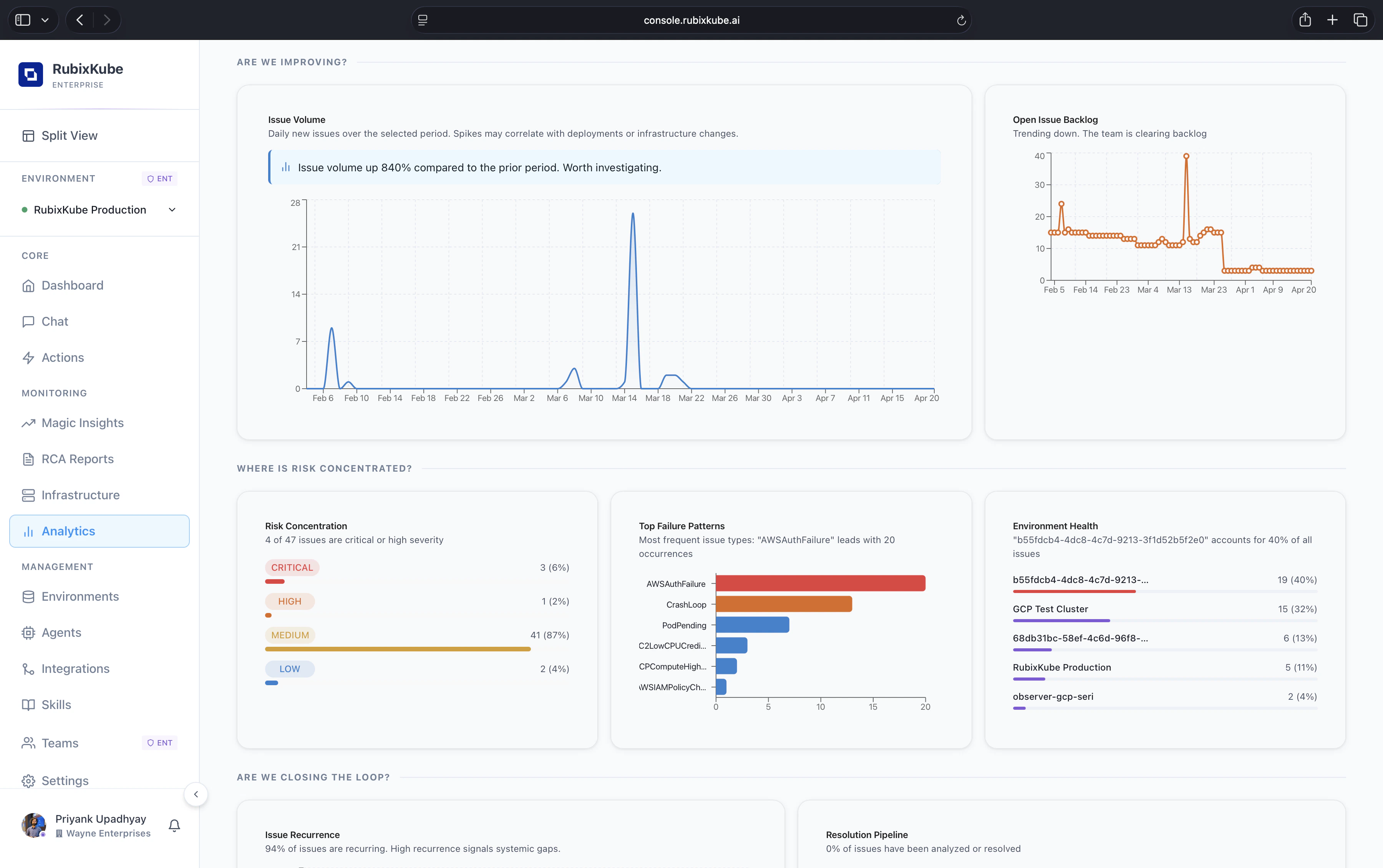This screenshot has height=868, width=1383.
Task: Open the Actions panel
Action: (x=63, y=357)
